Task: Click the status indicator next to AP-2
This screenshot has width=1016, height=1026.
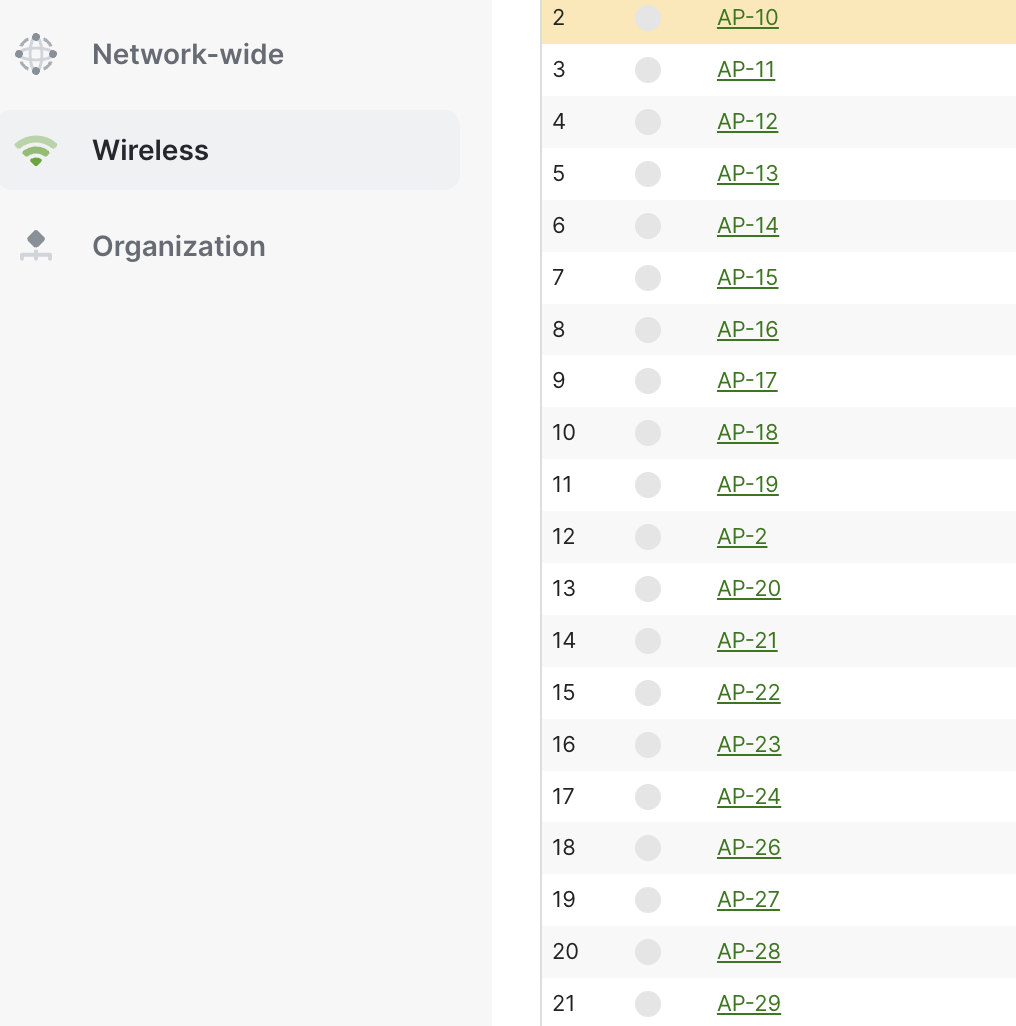Action: click(648, 537)
